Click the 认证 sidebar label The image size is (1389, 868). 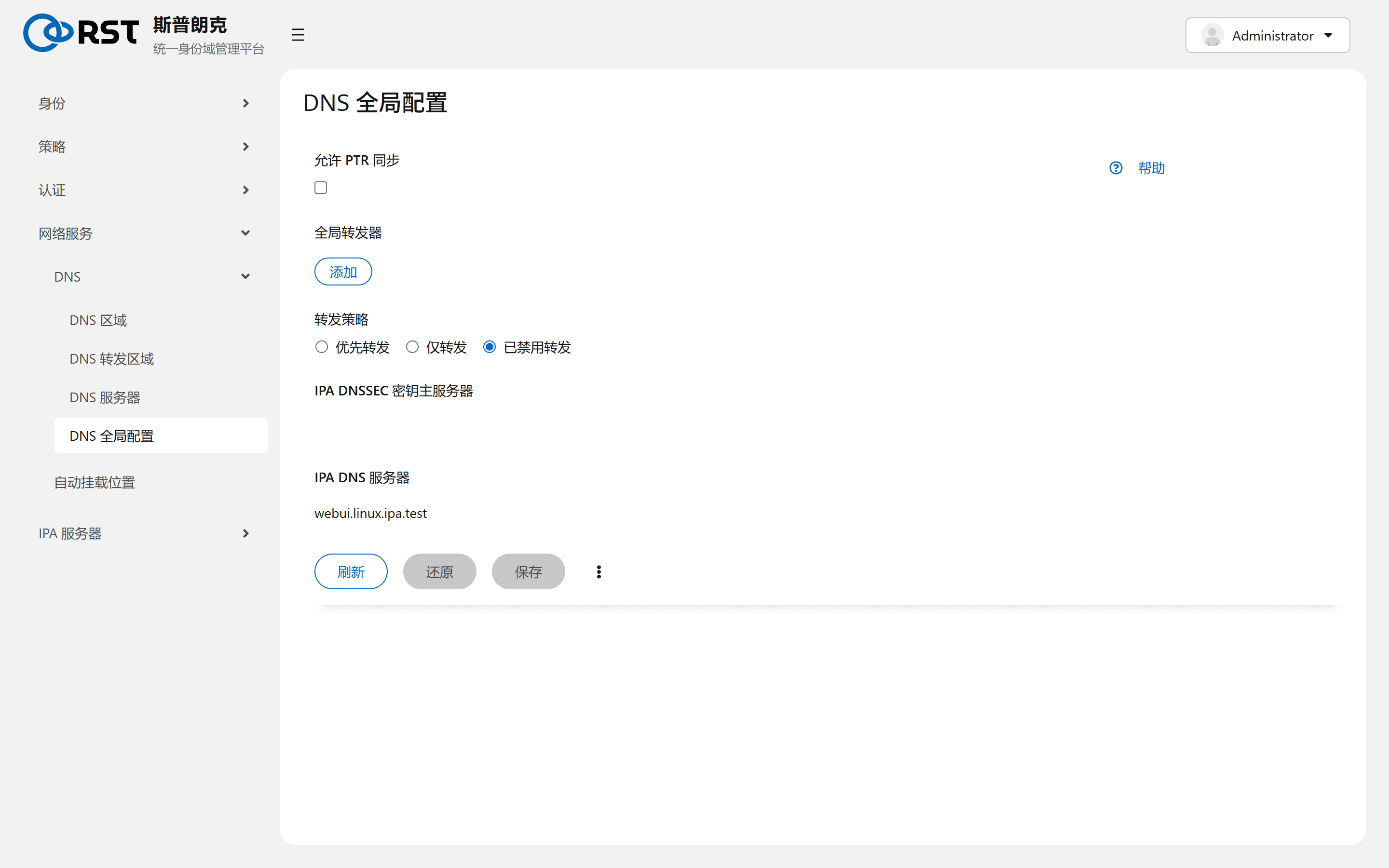click(52, 190)
